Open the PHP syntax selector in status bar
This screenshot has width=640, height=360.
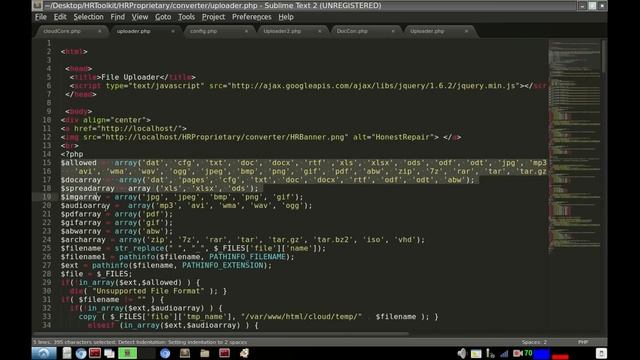tap(583, 342)
